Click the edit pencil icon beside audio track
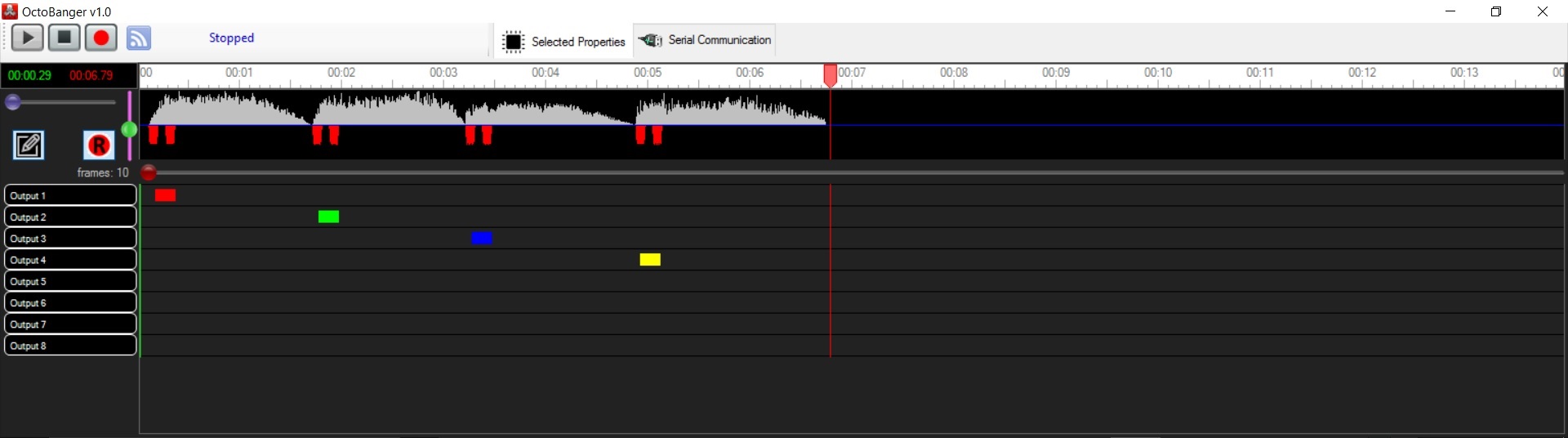 [x=29, y=145]
